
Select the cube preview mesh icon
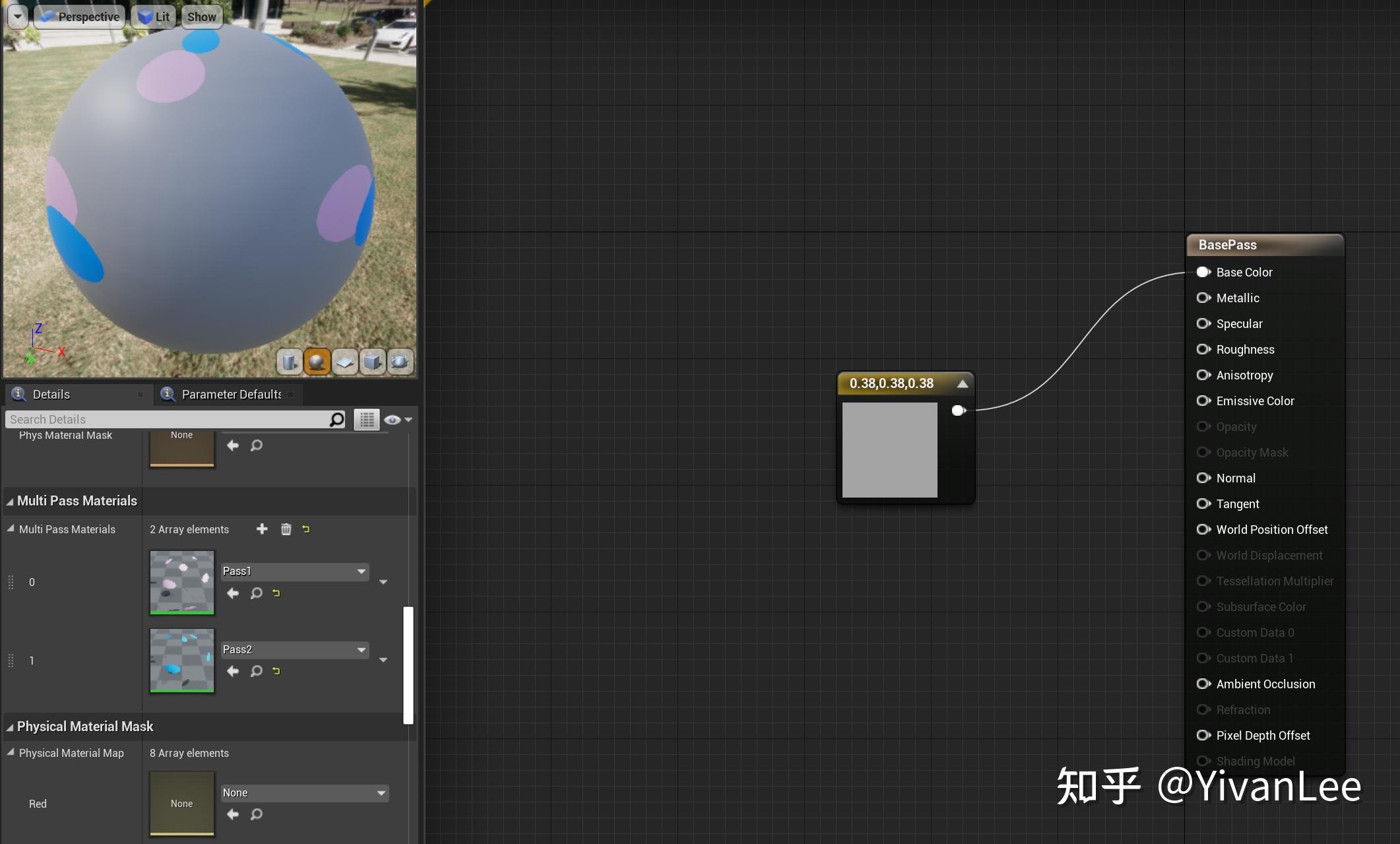(x=372, y=361)
